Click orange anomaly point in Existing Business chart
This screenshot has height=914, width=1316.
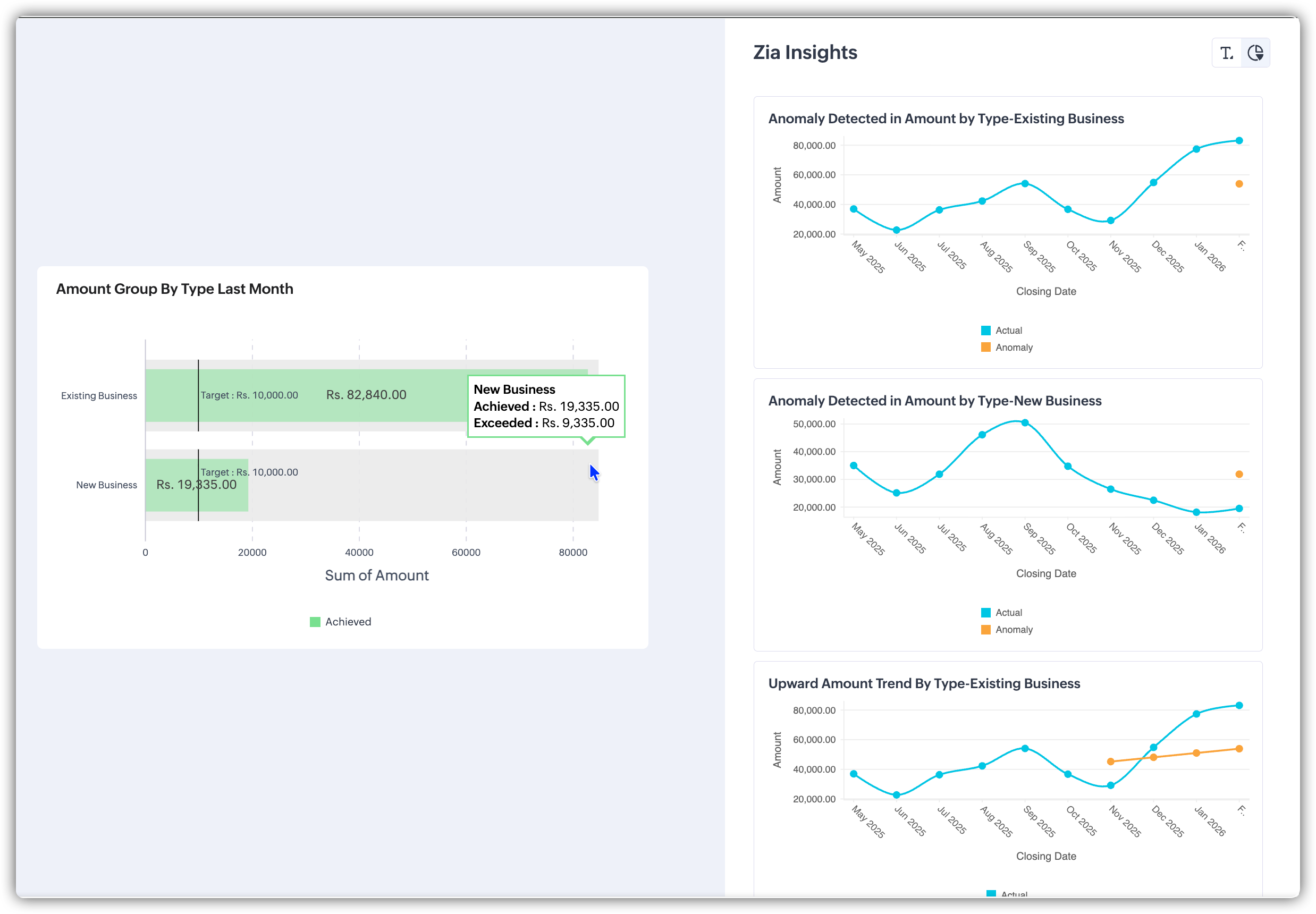click(1239, 184)
